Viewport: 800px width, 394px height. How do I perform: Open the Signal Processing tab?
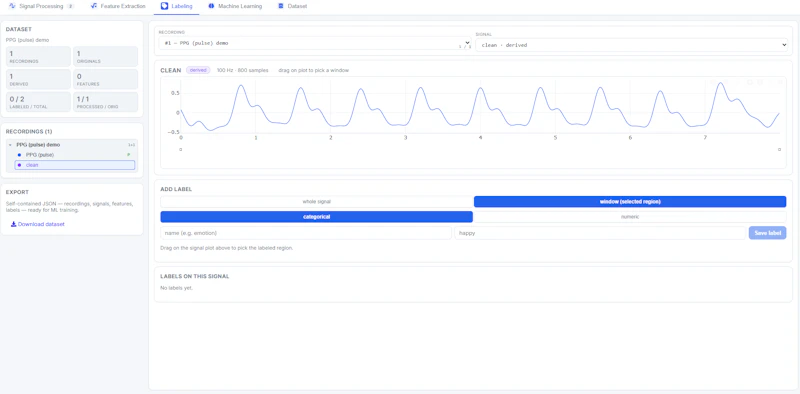(x=41, y=7)
